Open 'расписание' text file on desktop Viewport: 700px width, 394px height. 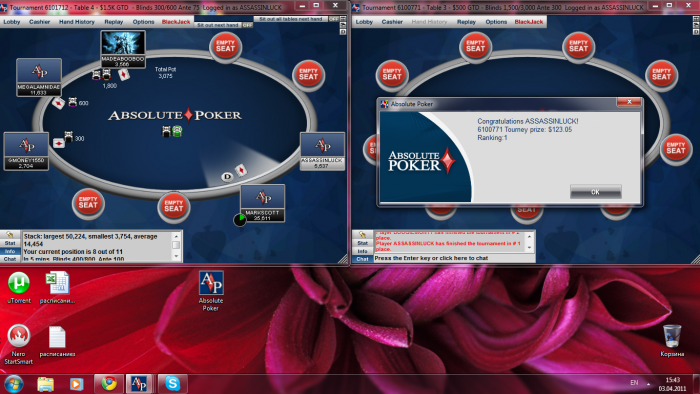[57, 341]
